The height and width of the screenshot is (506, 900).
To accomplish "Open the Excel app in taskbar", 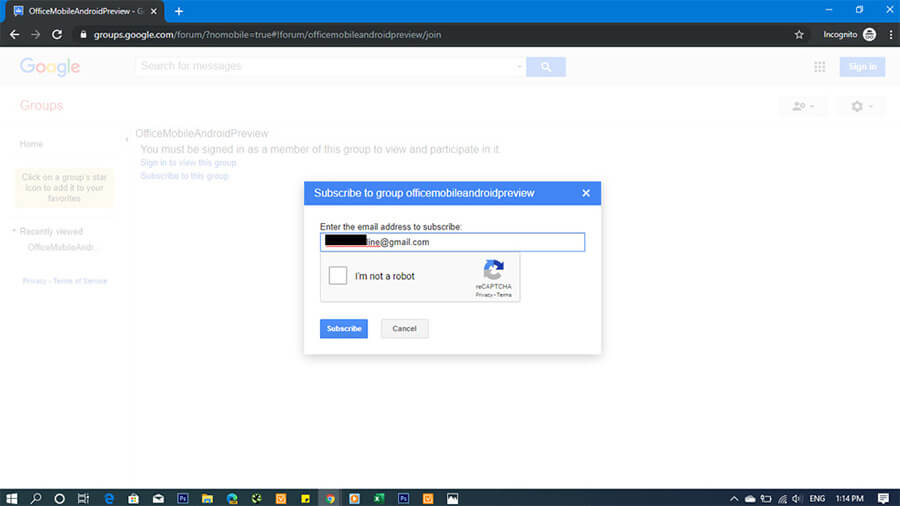I will point(379,497).
